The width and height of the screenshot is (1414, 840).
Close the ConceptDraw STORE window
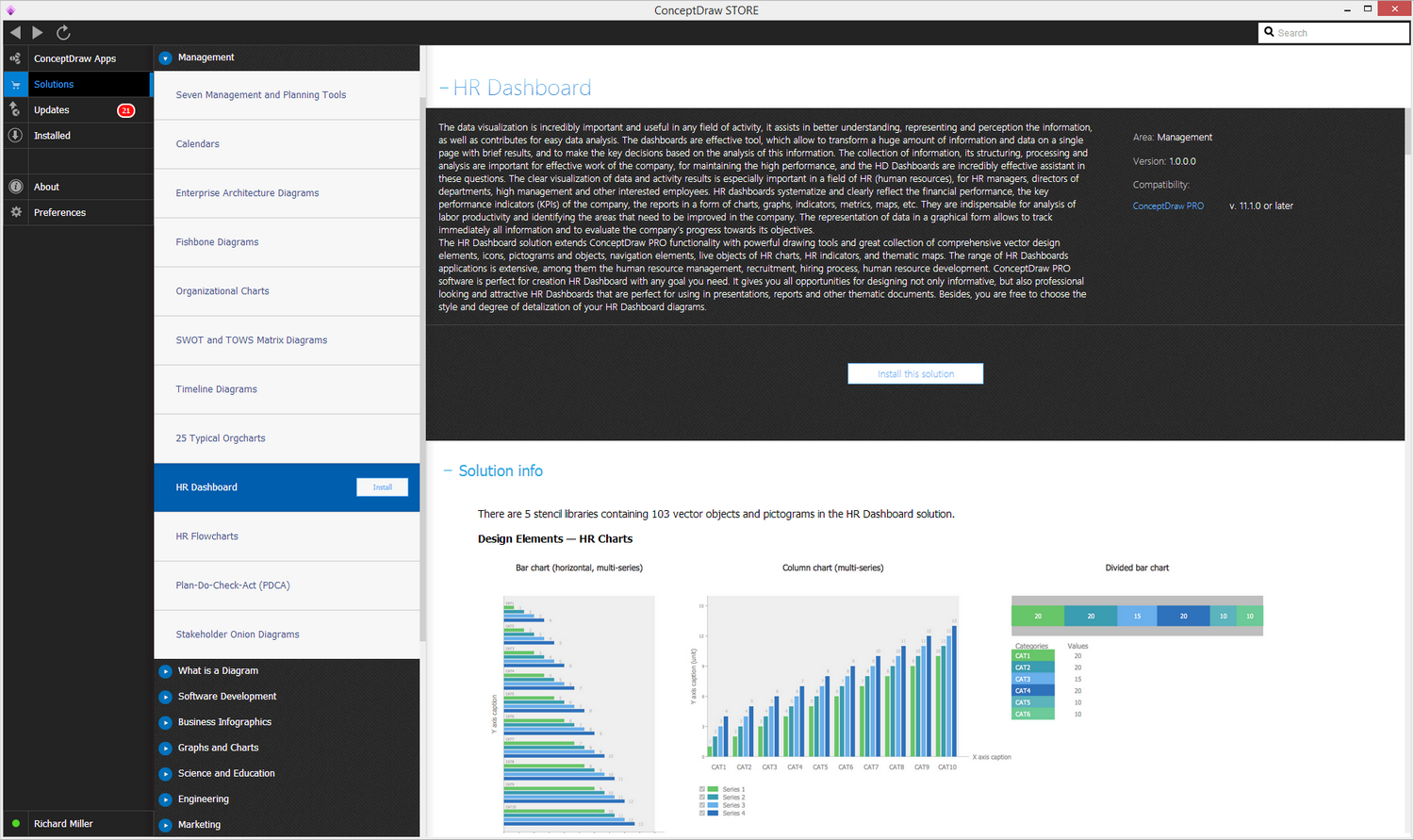(x=1394, y=8)
